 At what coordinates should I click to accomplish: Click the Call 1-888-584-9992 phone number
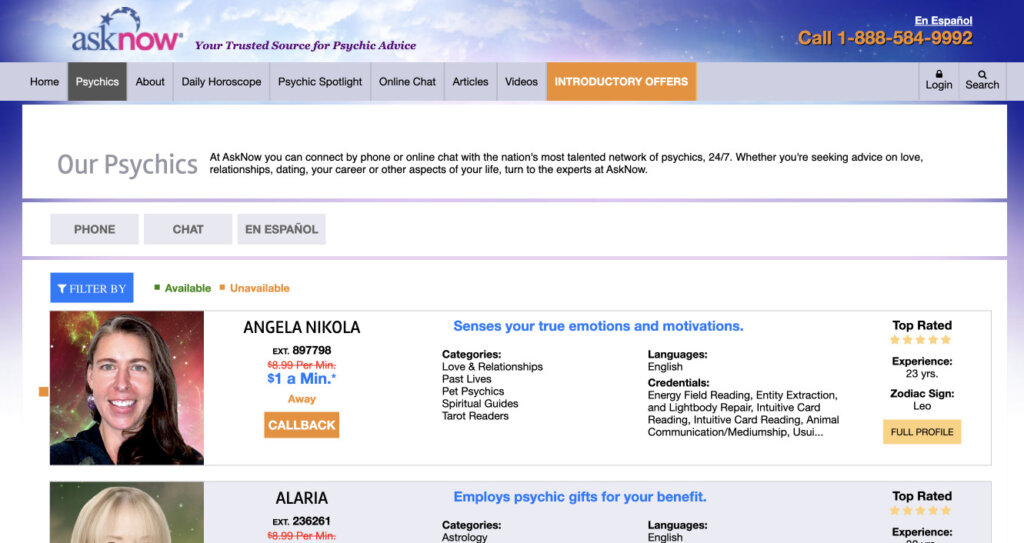pos(885,38)
